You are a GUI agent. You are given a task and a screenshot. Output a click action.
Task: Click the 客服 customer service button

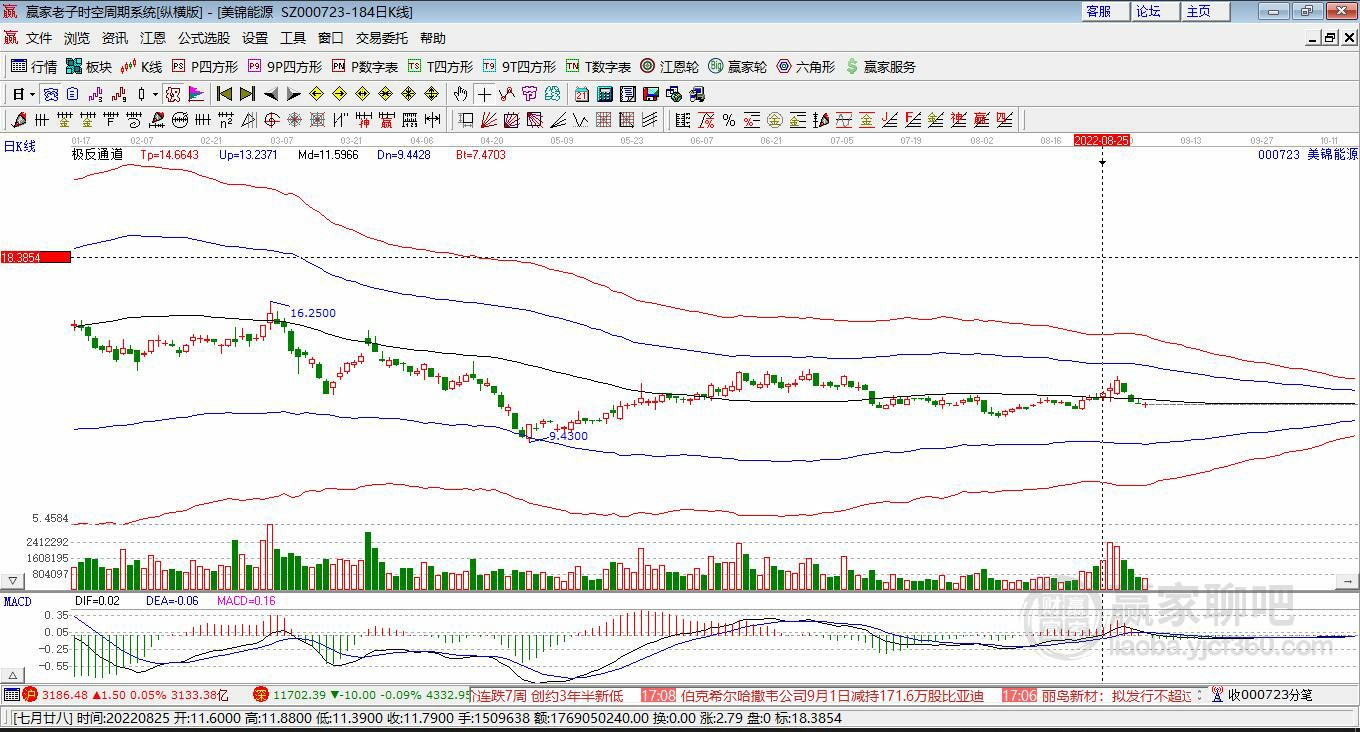coord(1105,11)
